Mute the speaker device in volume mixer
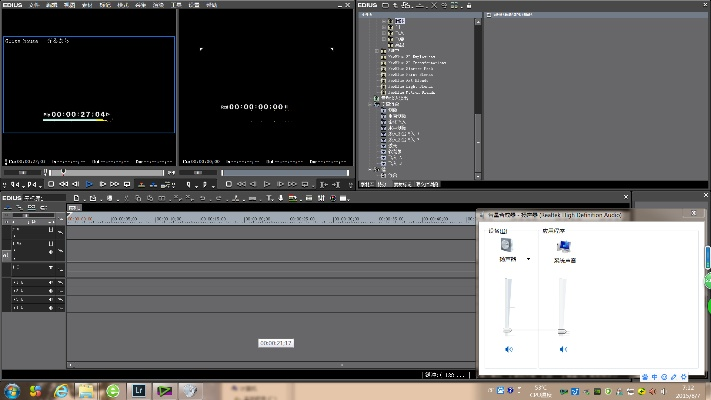This screenshot has width=711, height=400. pyautogui.click(x=509, y=349)
